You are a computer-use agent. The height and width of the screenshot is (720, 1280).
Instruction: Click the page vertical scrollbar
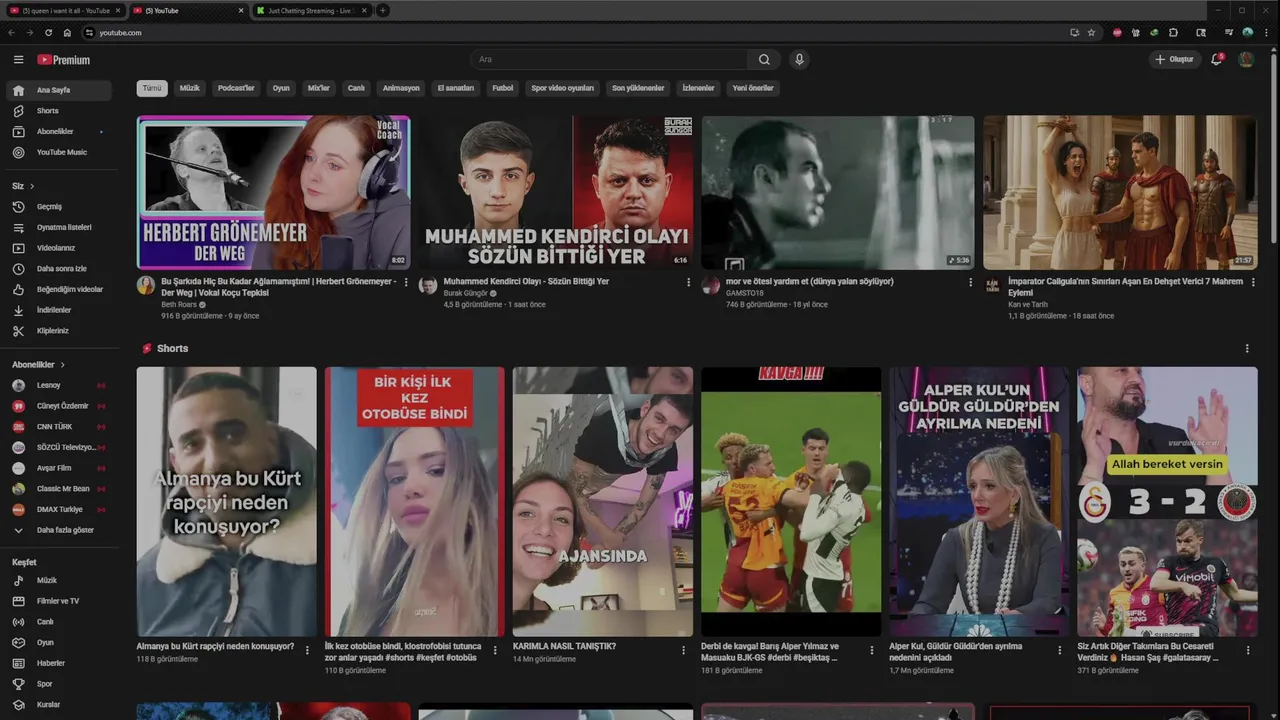click(x=1274, y=150)
